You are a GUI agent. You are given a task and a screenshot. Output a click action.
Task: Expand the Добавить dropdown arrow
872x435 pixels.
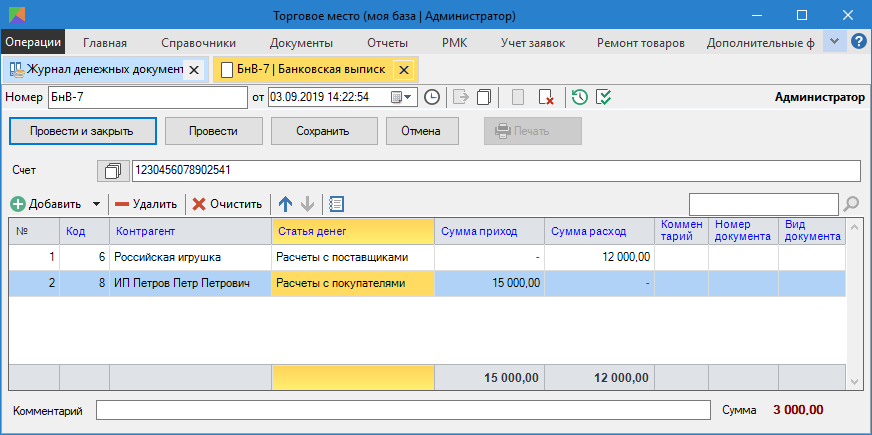point(96,204)
